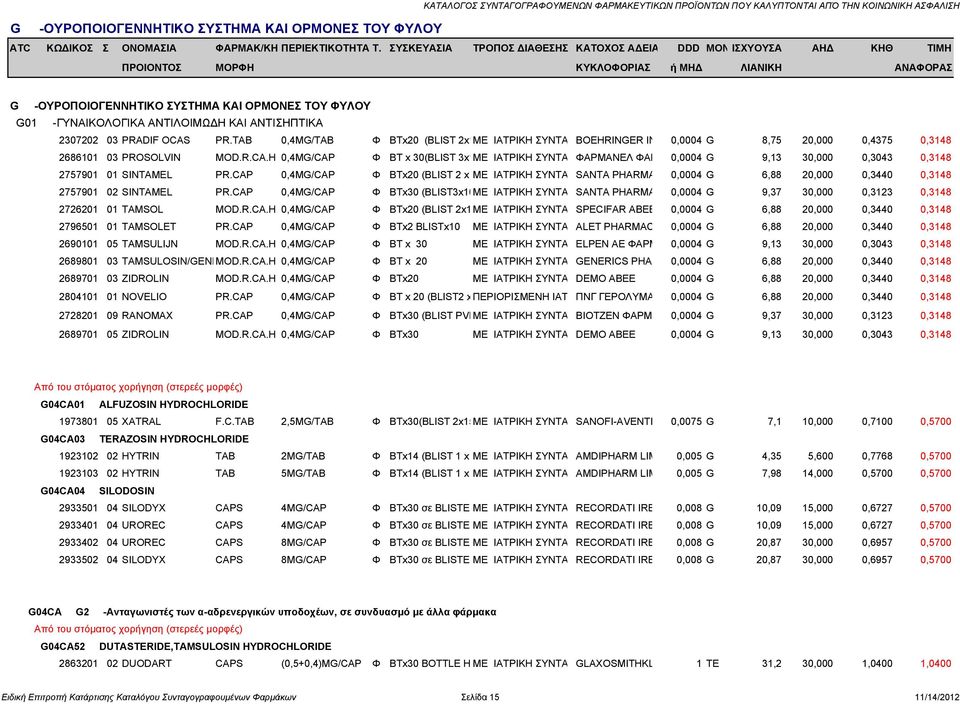Click product name TAMSOLET
This screenshot has width=960, height=704.
coord(149,227)
